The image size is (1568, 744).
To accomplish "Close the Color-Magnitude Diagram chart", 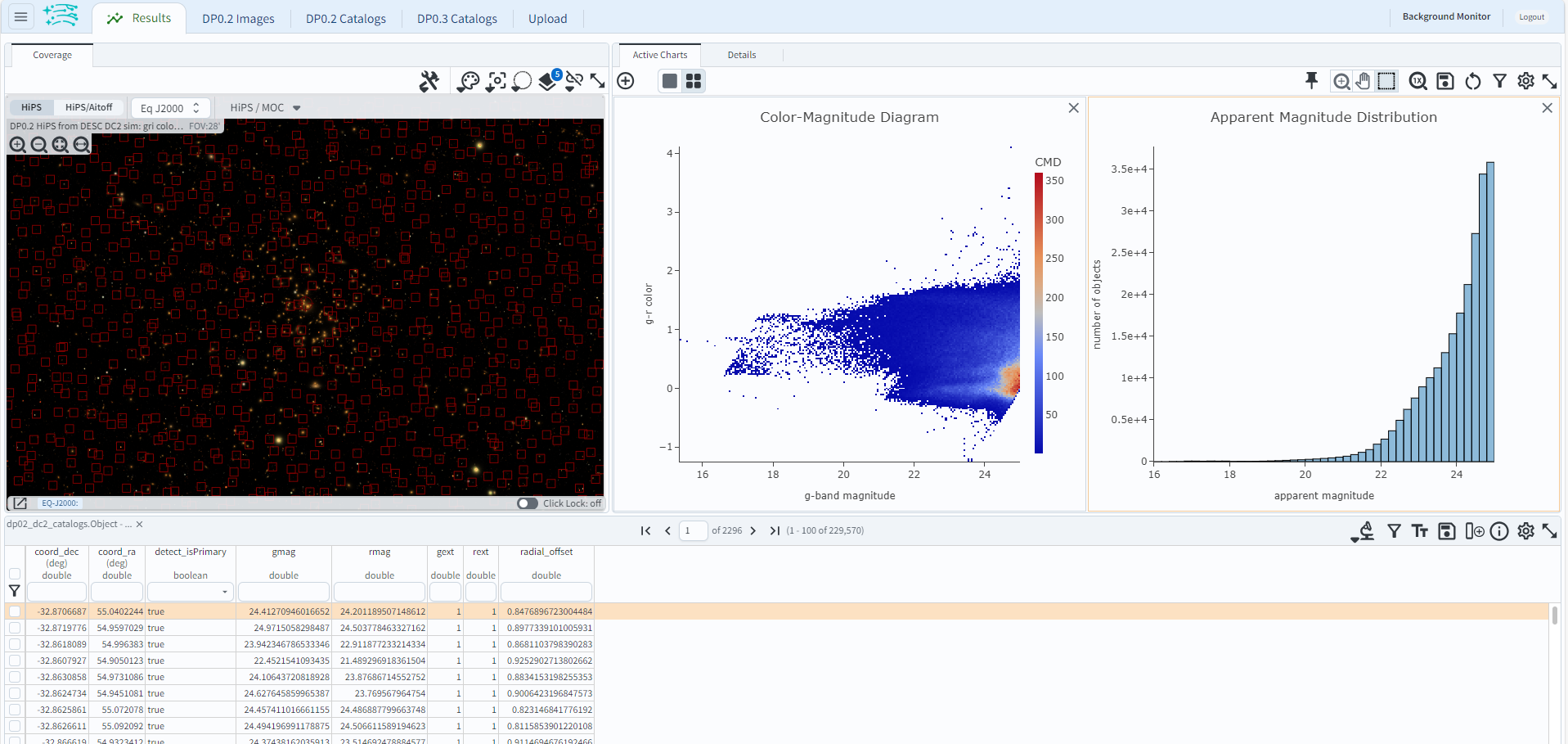I will [1073, 108].
